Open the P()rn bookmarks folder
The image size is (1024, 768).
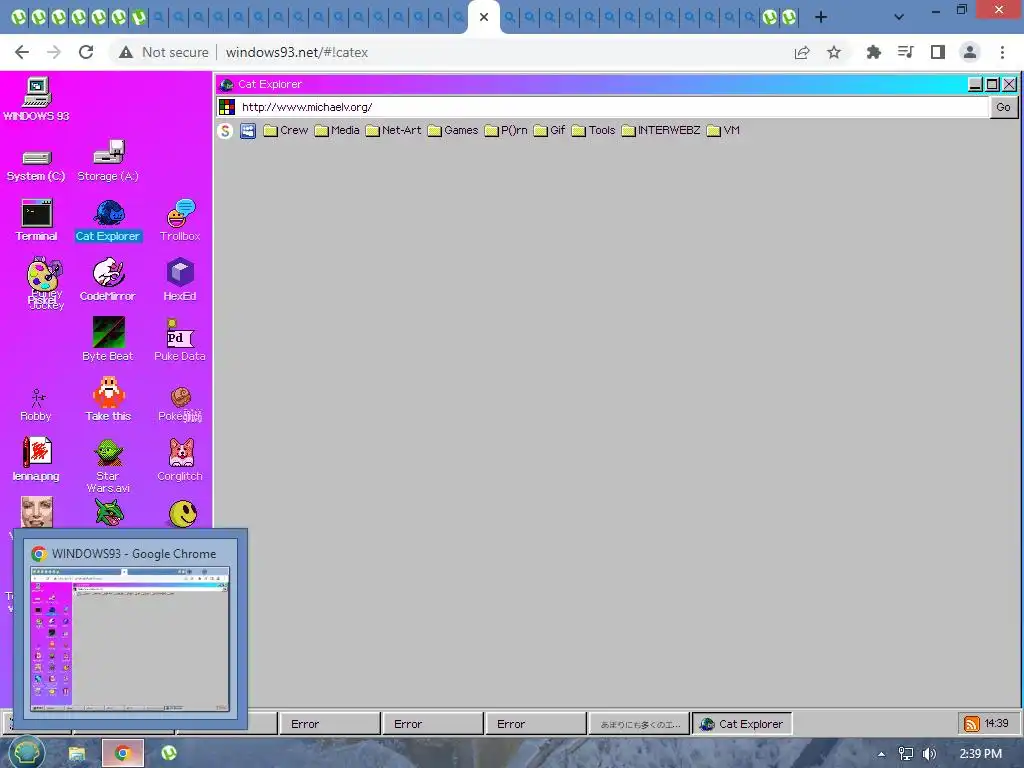coord(505,131)
